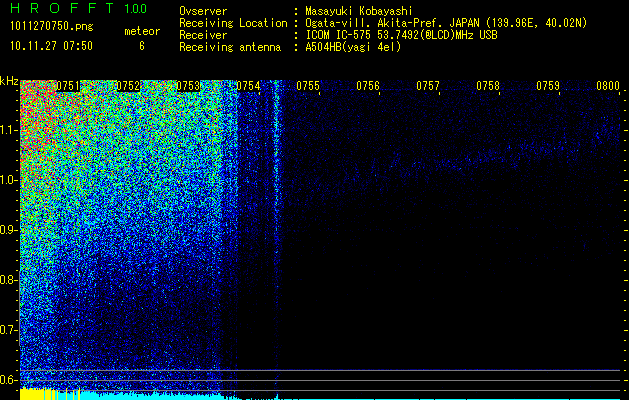Click the 0800 time marker

click(608, 86)
